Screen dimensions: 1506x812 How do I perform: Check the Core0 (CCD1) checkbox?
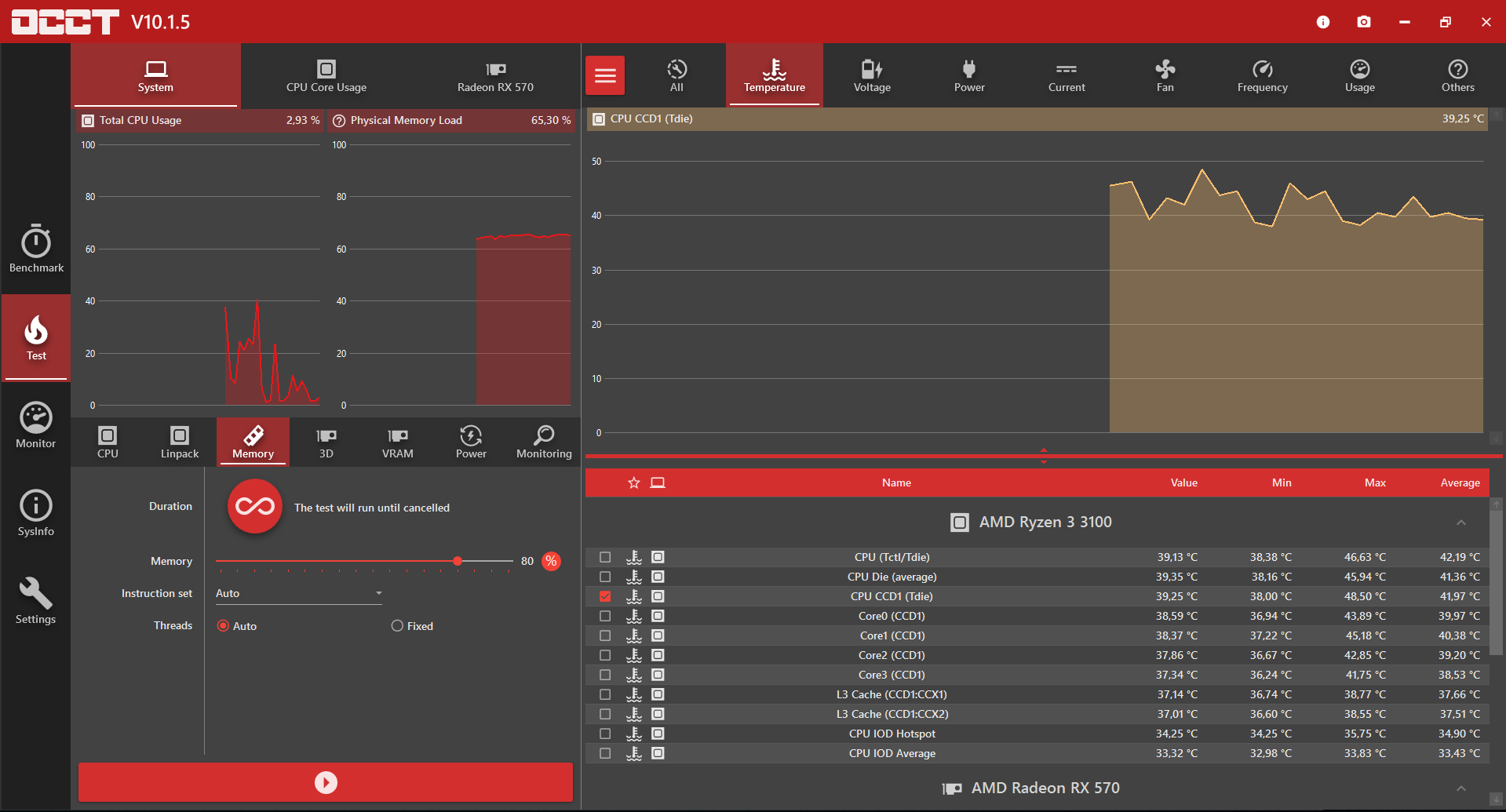(x=605, y=616)
